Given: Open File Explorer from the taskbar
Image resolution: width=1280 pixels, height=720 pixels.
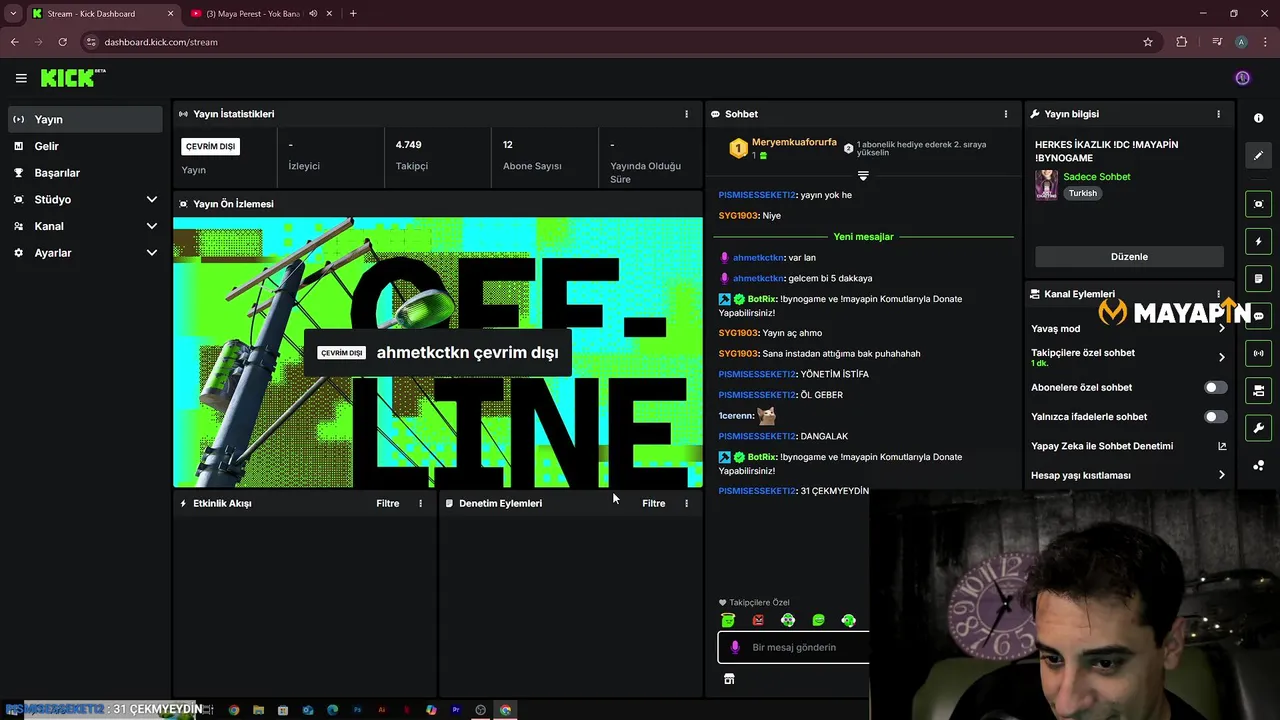Looking at the screenshot, I should pos(258,710).
